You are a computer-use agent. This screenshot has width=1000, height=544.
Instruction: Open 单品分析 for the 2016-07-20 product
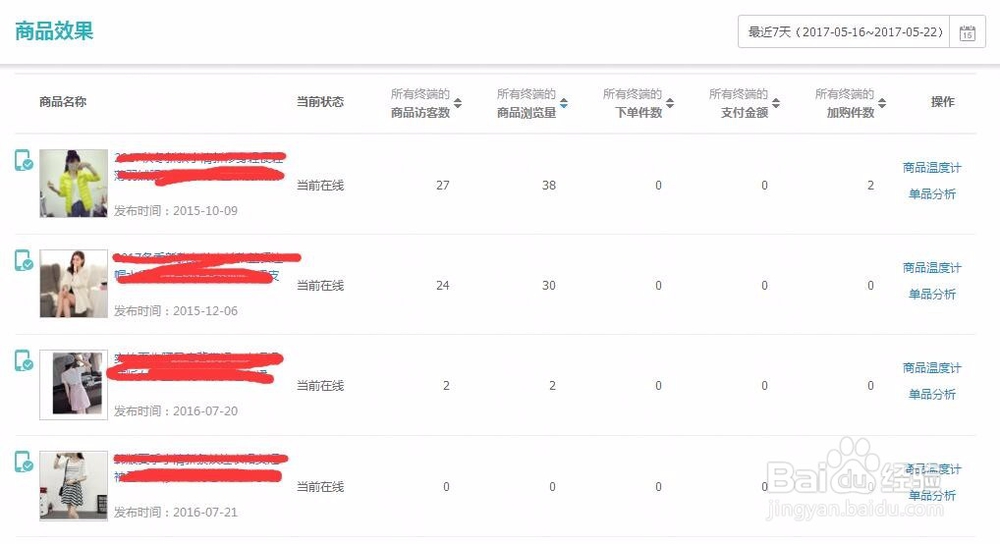[932, 394]
